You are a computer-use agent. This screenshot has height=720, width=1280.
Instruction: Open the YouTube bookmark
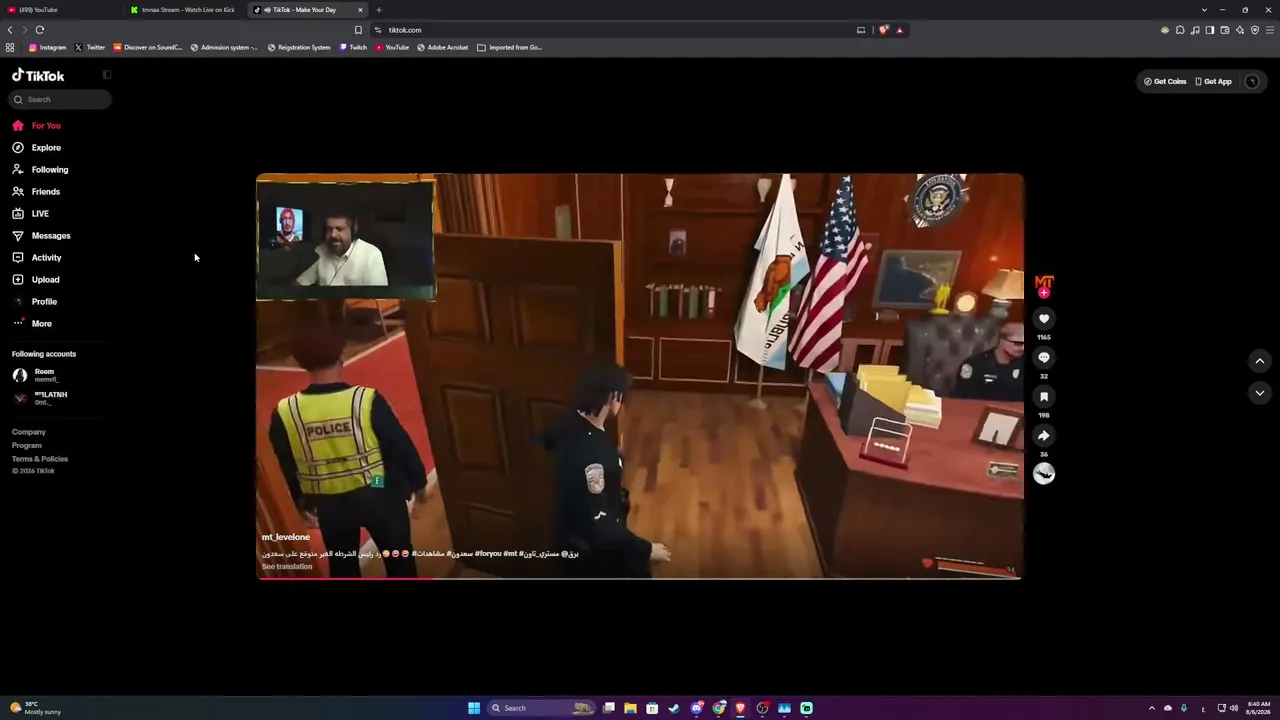(x=392, y=48)
